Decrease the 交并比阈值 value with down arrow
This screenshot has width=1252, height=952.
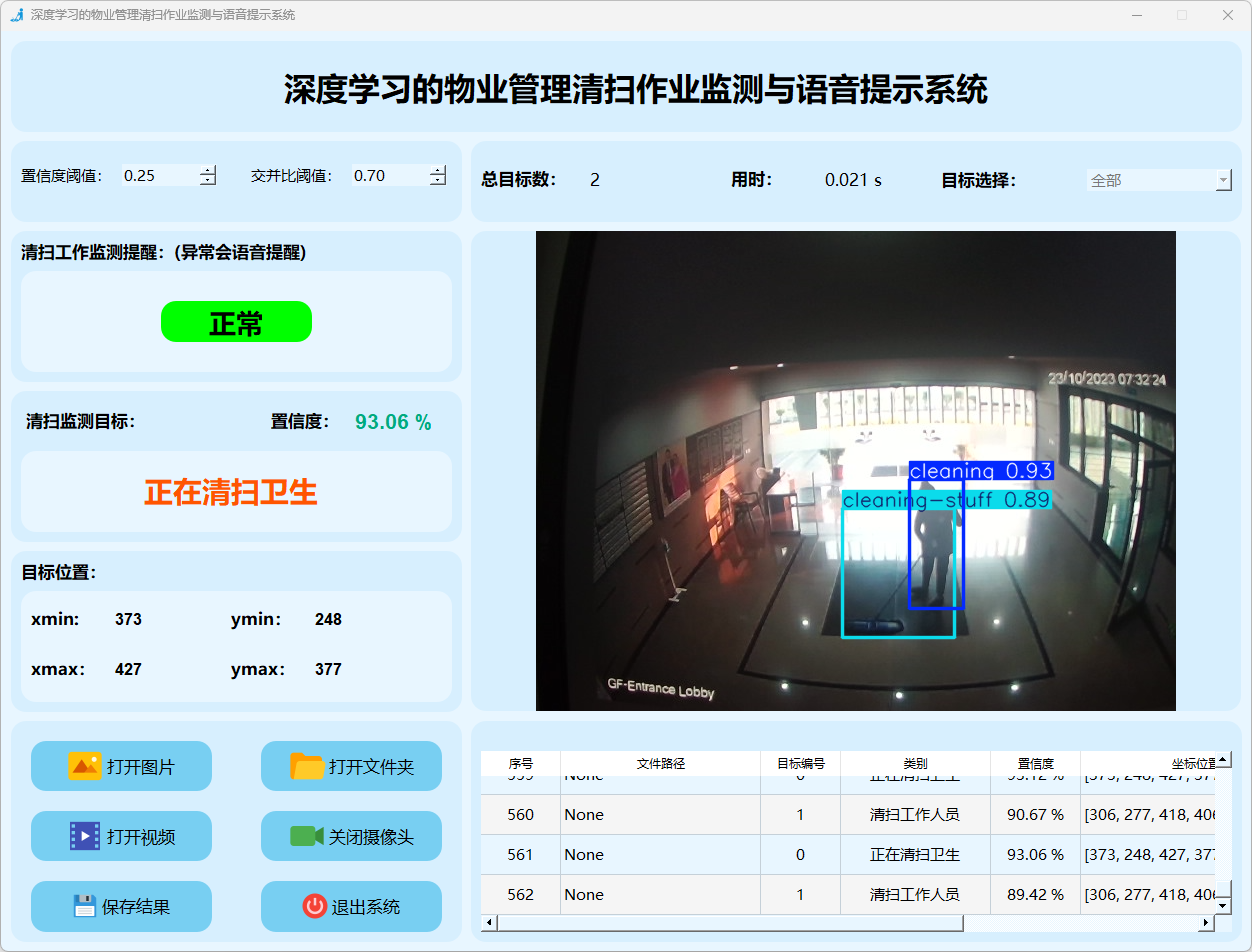coord(437,181)
